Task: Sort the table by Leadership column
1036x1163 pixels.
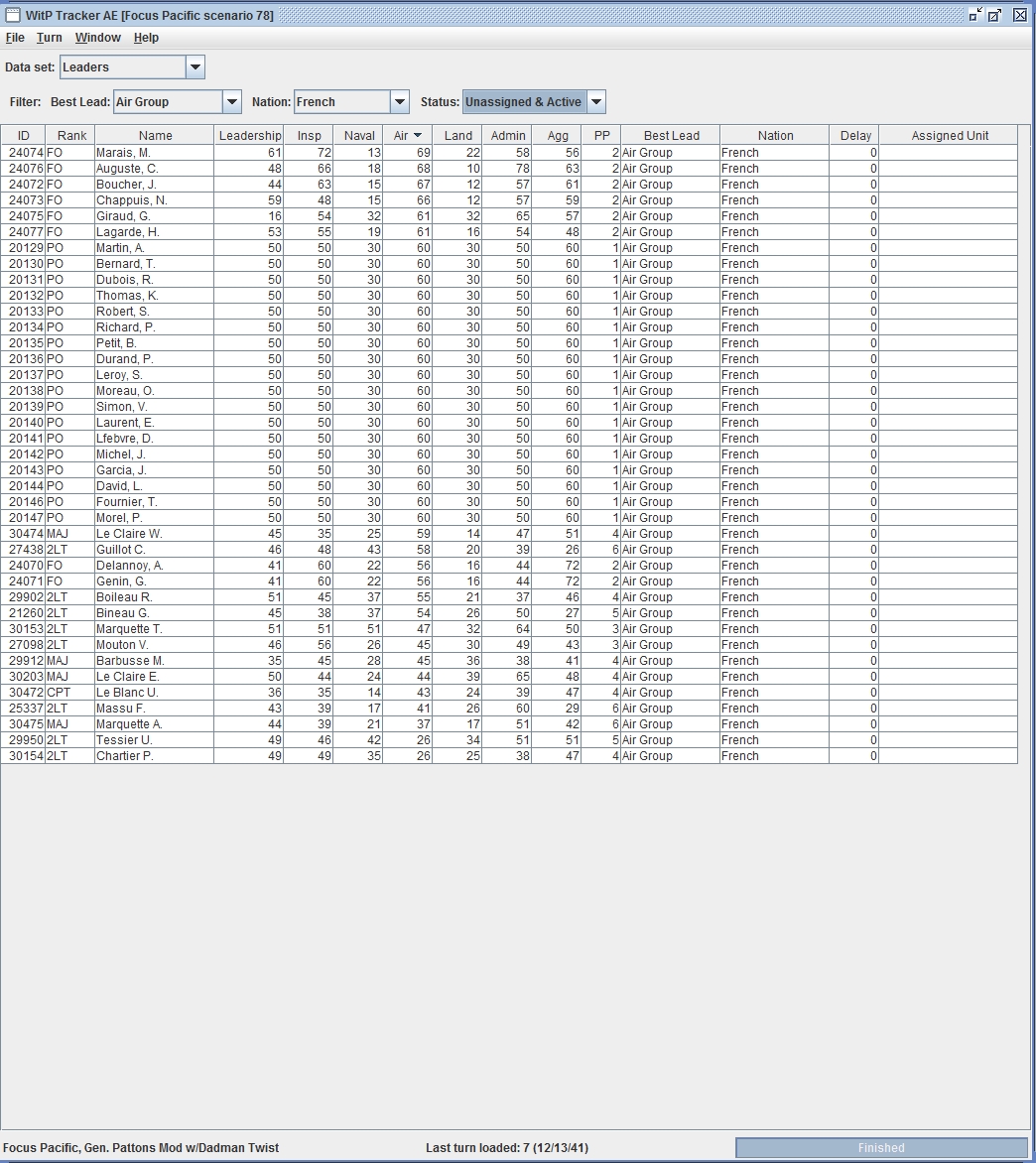Action: 249,134
